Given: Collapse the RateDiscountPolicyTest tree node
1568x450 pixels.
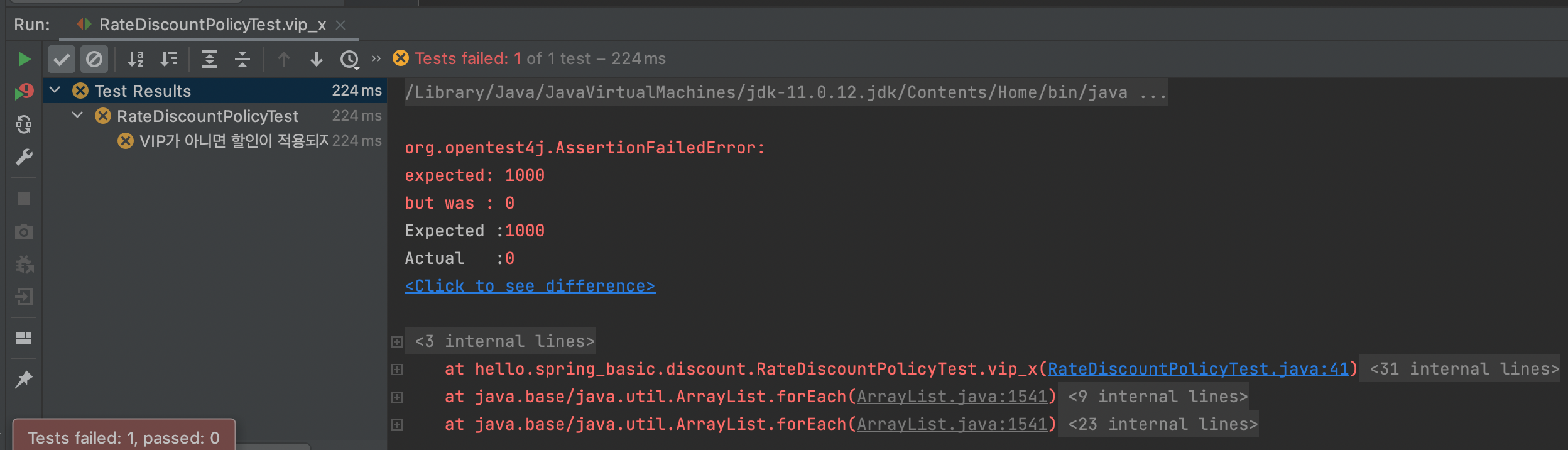Looking at the screenshot, I should (x=77, y=116).
